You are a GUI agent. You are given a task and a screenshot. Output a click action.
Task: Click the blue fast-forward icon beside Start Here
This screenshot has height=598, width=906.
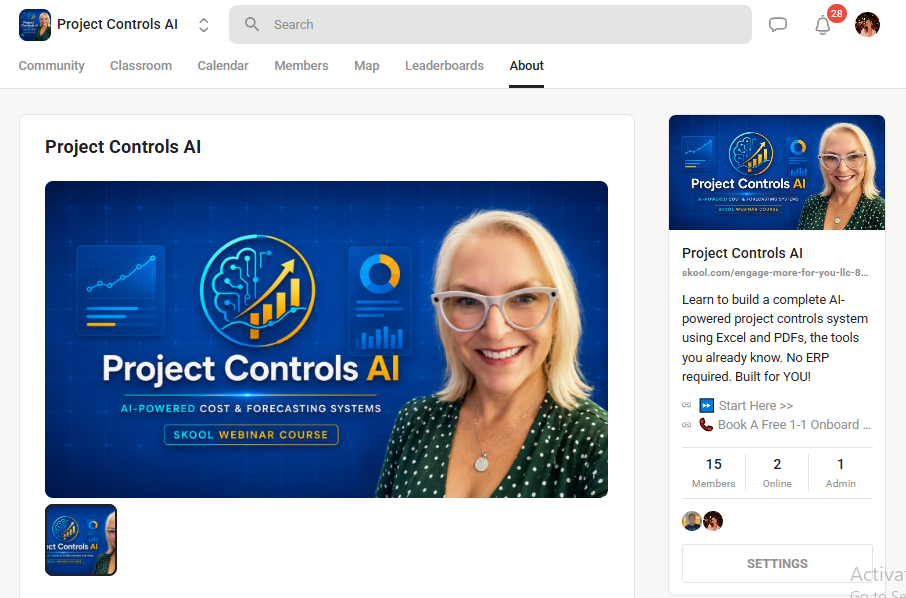pyautogui.click(x=706, y=406)
